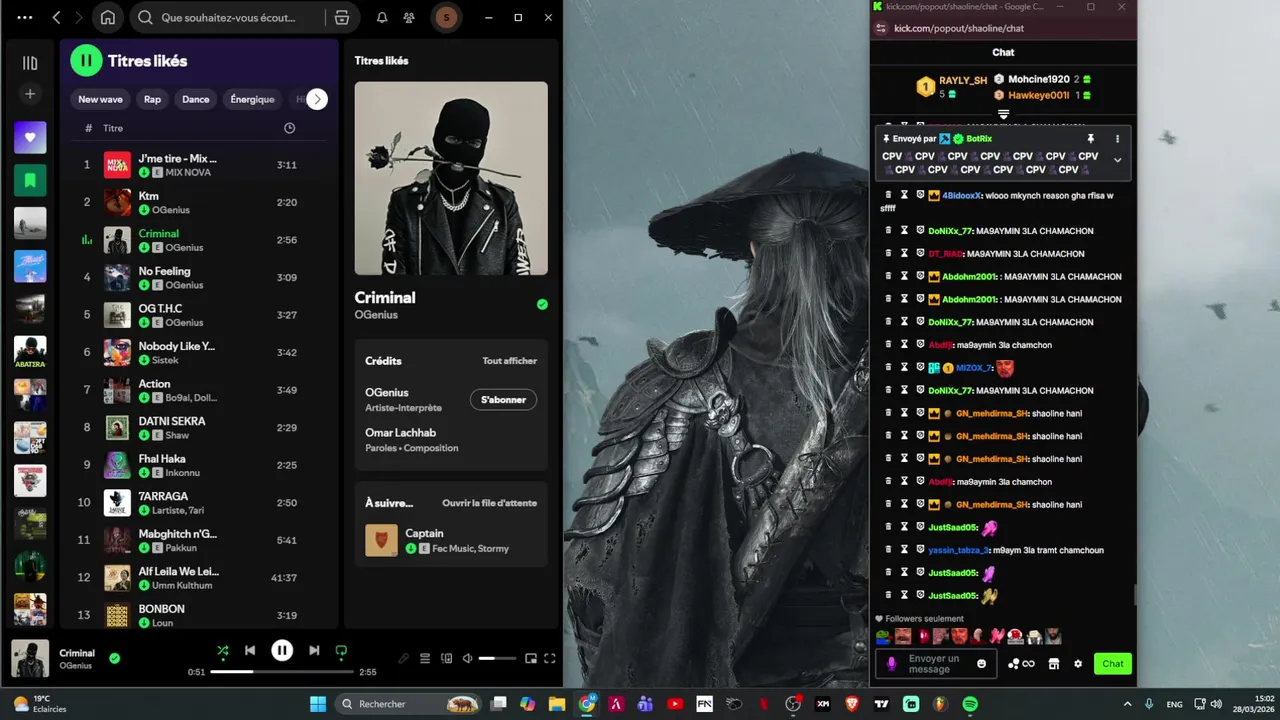Open the Spotify profile avatar

coord(446,18)
